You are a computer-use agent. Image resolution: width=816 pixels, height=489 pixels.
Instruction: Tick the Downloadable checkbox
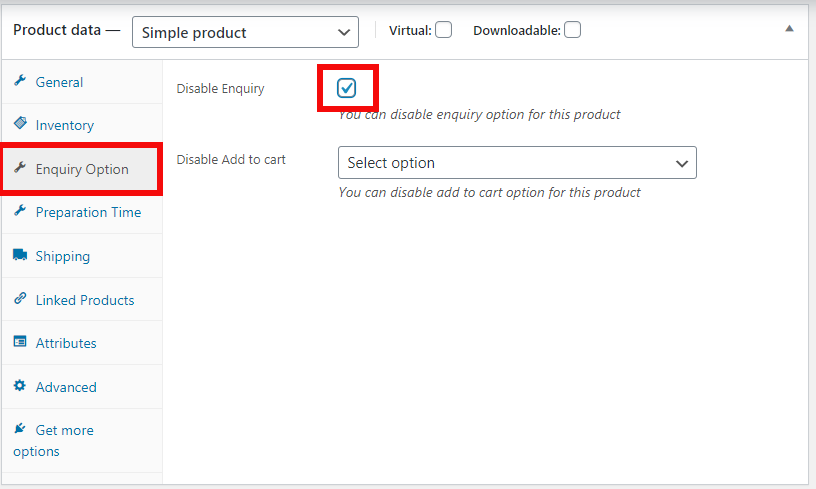(572, 30)
